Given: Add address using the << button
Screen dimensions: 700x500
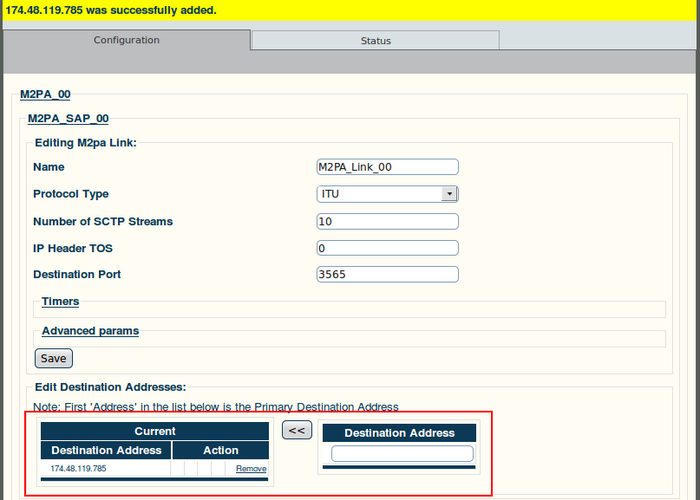Looking at the screenshot, I should tap(297, 430).
